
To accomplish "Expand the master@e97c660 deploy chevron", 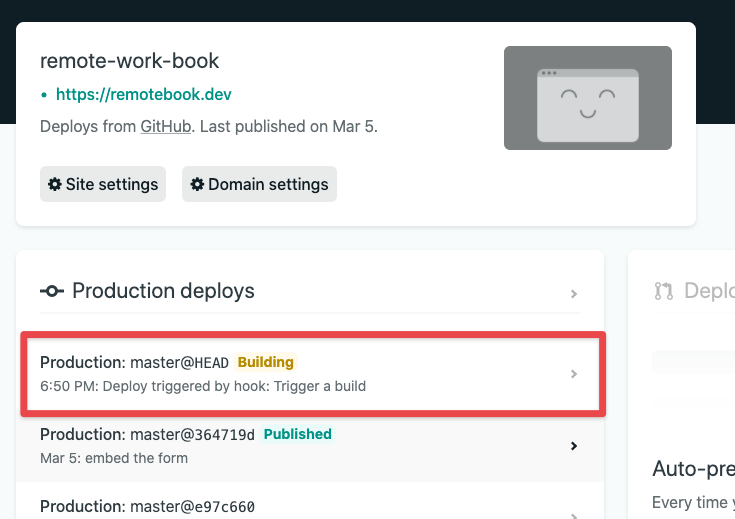I will [x=574, y=516].
